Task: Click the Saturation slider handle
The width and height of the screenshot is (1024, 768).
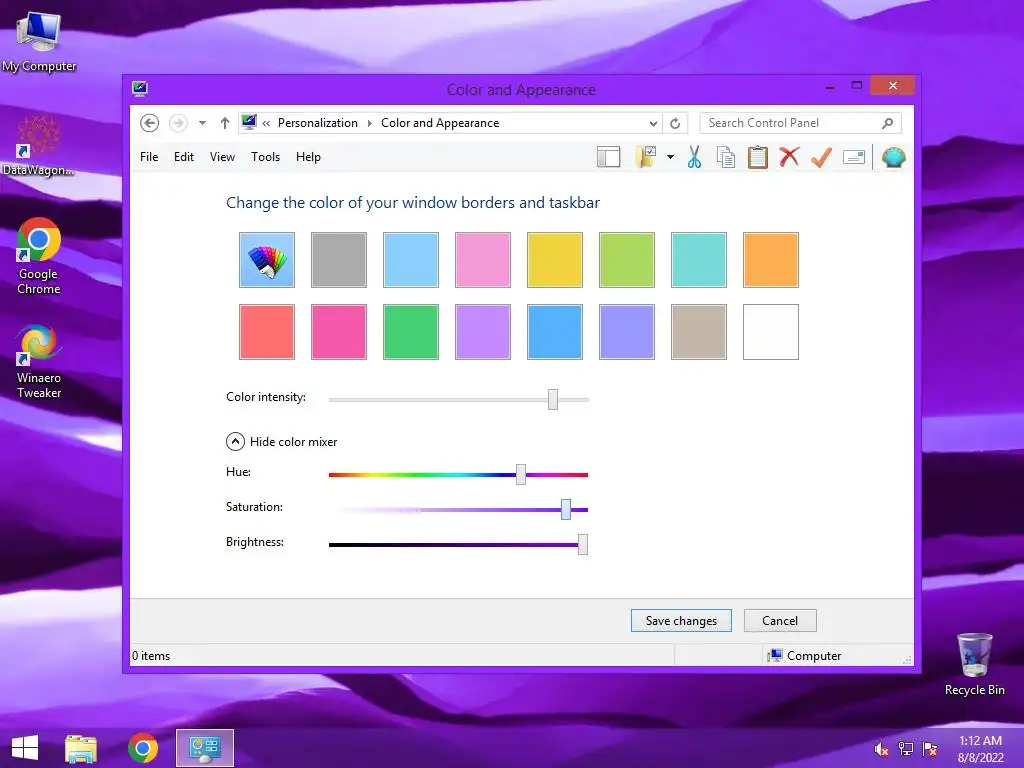Action: coord(566,509)
